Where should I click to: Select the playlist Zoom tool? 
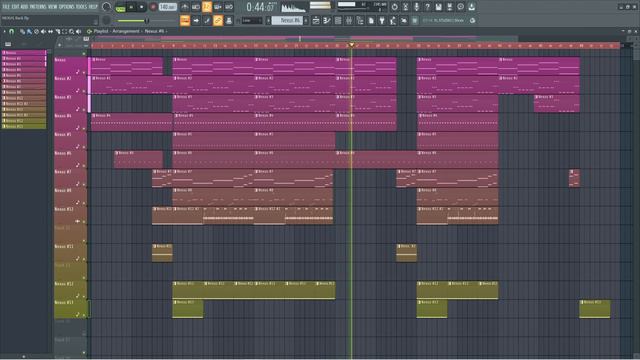[x=71, y=31]
